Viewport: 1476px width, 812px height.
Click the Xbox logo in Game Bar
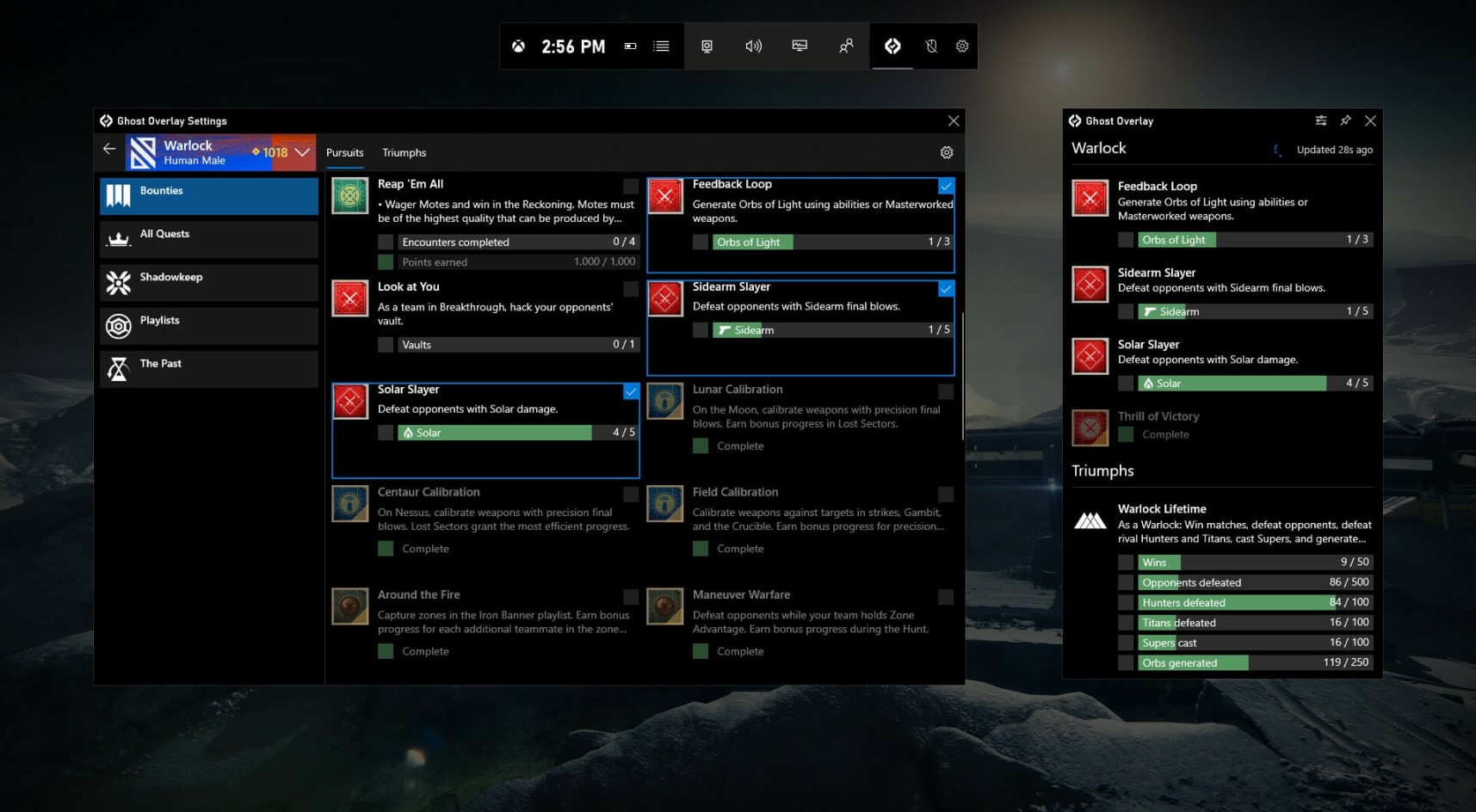[518, 46]
